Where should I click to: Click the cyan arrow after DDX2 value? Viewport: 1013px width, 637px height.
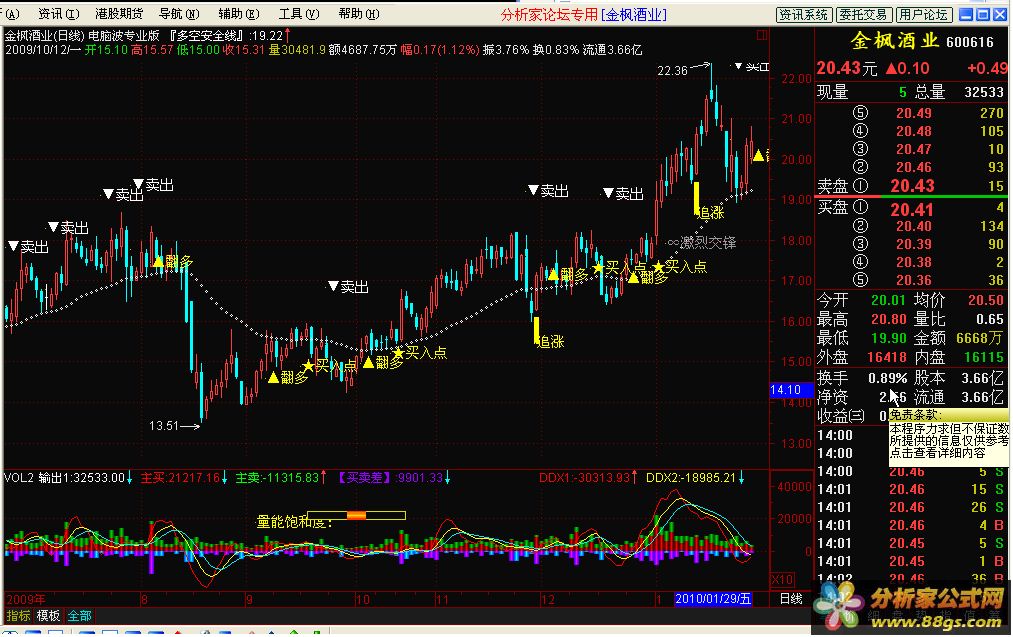pos(741,477)
